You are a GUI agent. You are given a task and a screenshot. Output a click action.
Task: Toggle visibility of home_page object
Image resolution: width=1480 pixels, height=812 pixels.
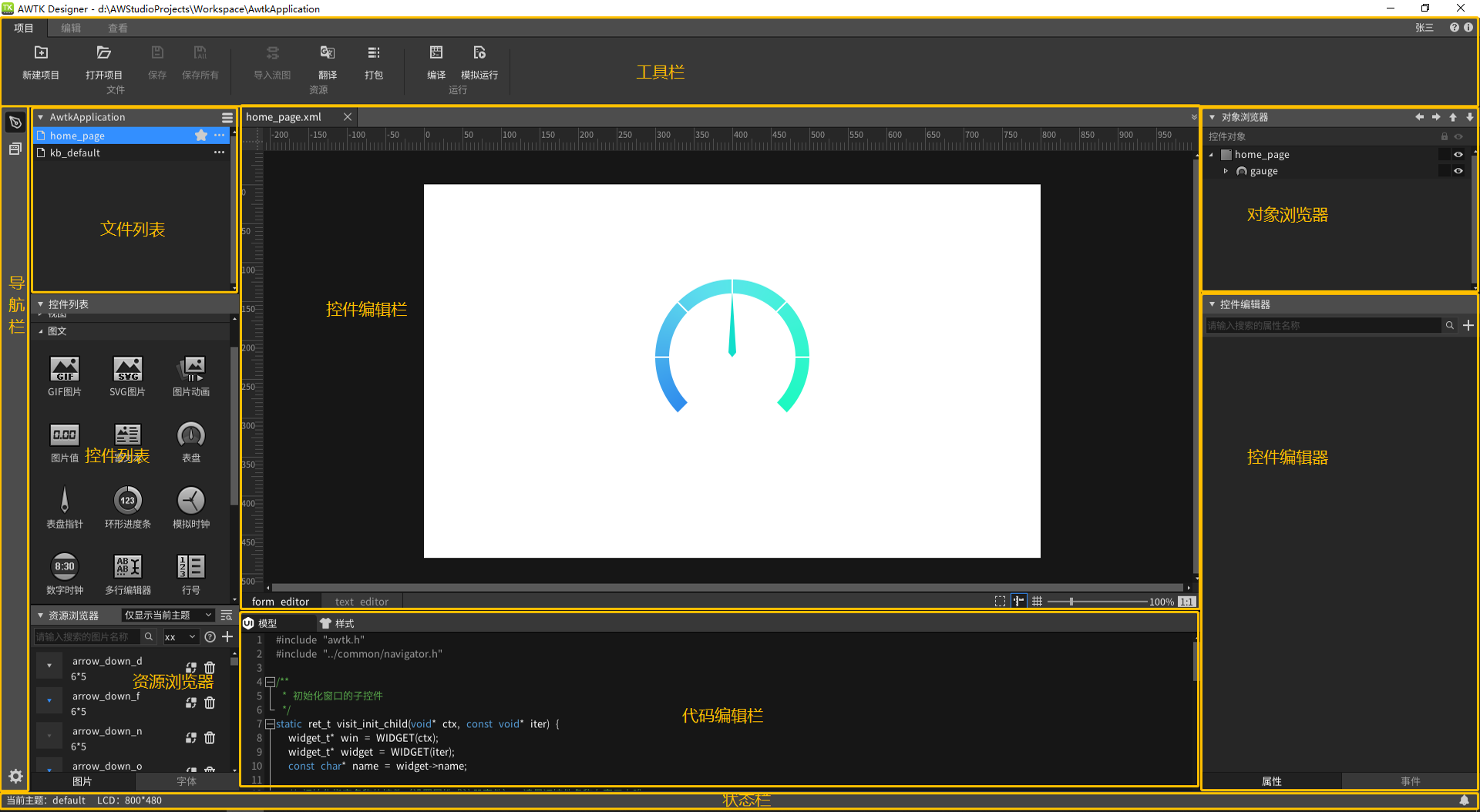click(x=1458, y=154)
